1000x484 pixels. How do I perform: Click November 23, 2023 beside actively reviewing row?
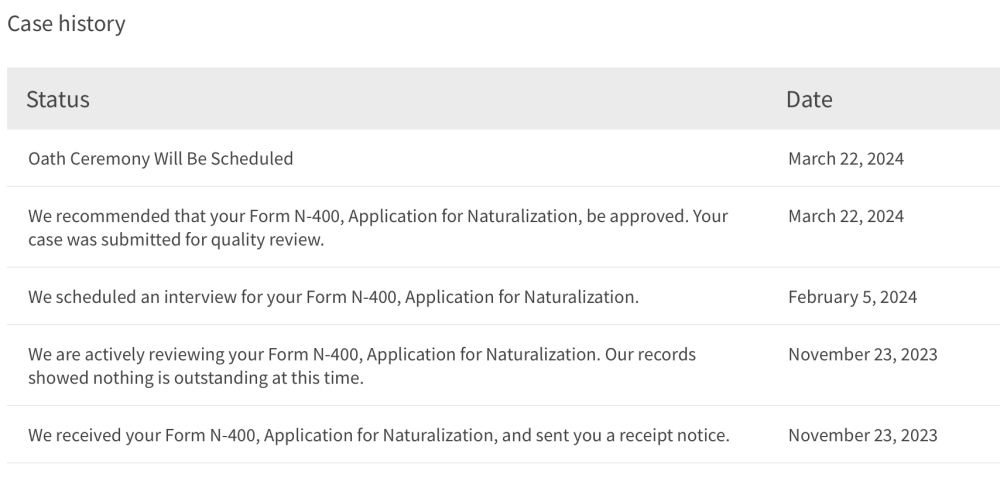[x=863, y=354]
